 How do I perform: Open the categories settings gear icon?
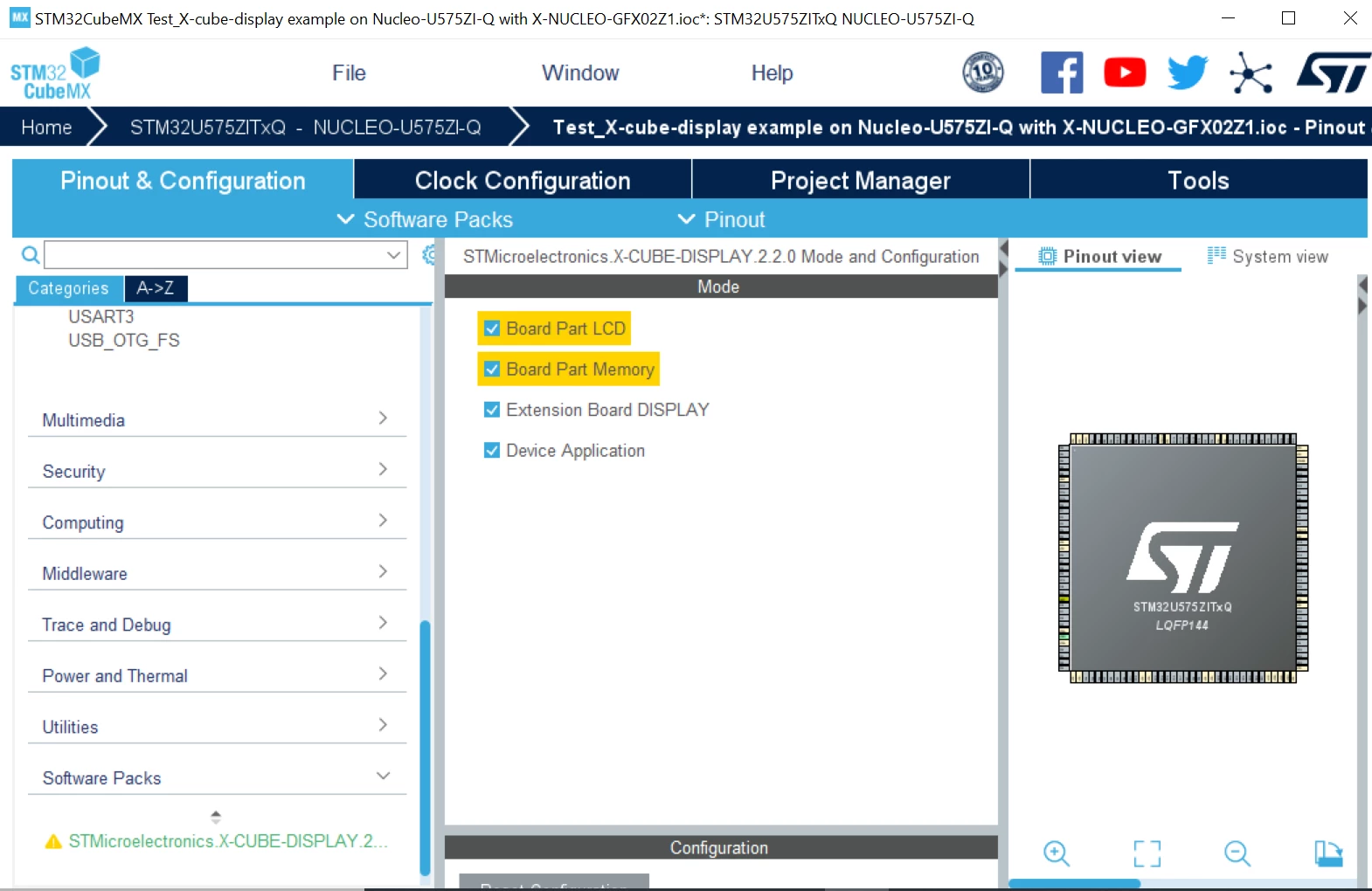[x=428, y=255]
